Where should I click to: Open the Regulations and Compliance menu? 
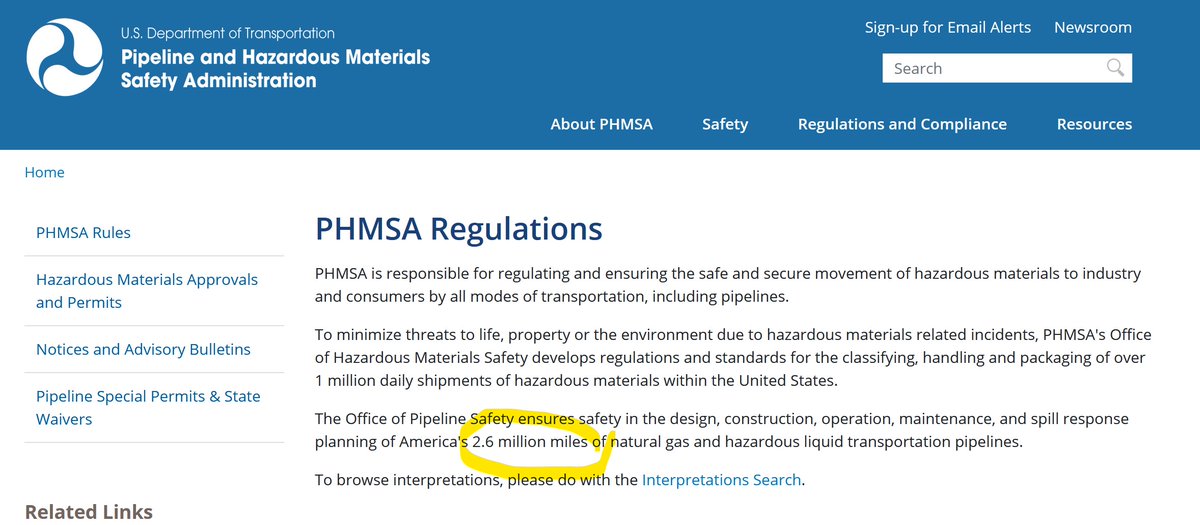pyautogui.click(x=902, y=124)
